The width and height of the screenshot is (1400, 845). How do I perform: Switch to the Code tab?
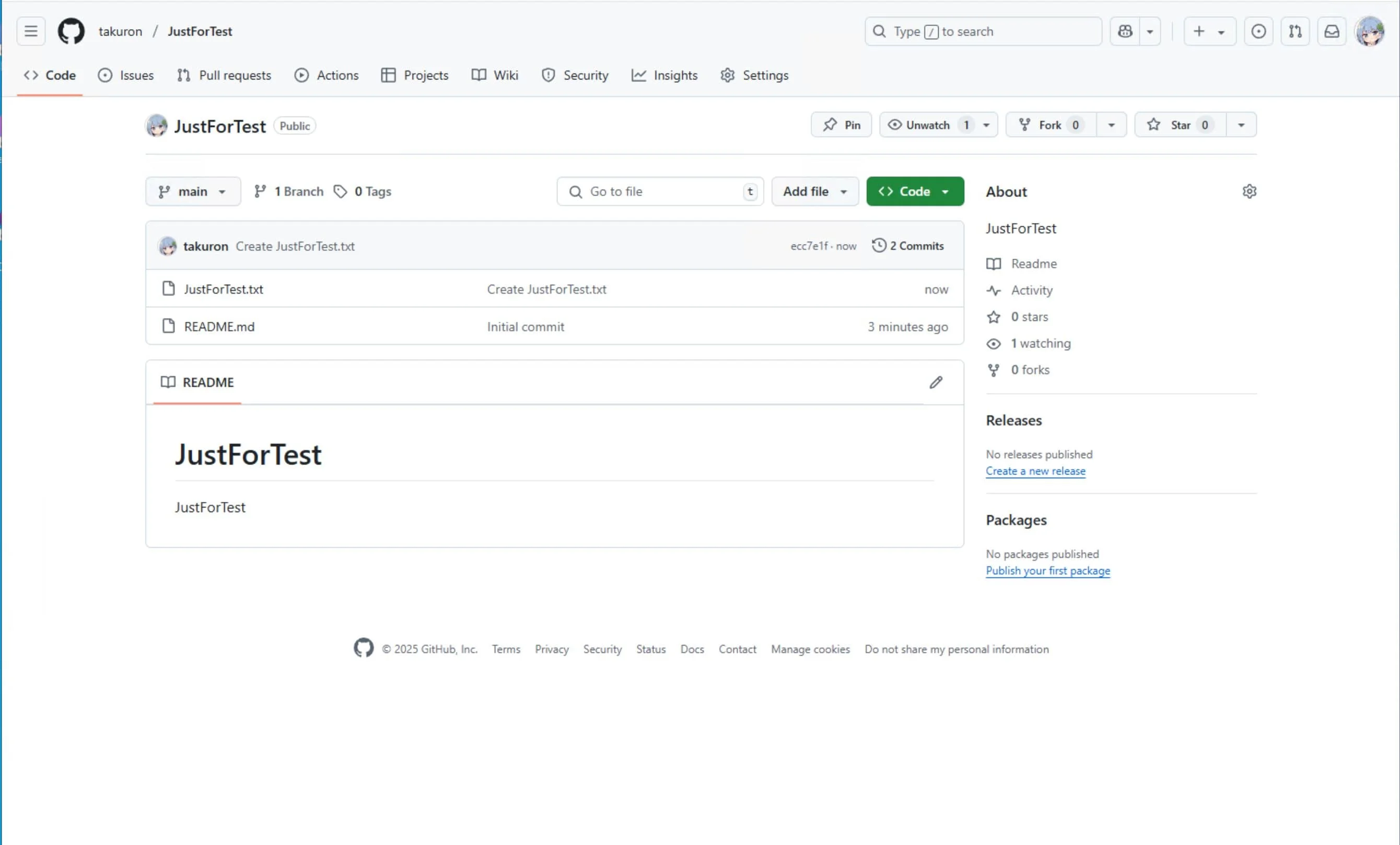pyautogui.click(x=50, y=75)
